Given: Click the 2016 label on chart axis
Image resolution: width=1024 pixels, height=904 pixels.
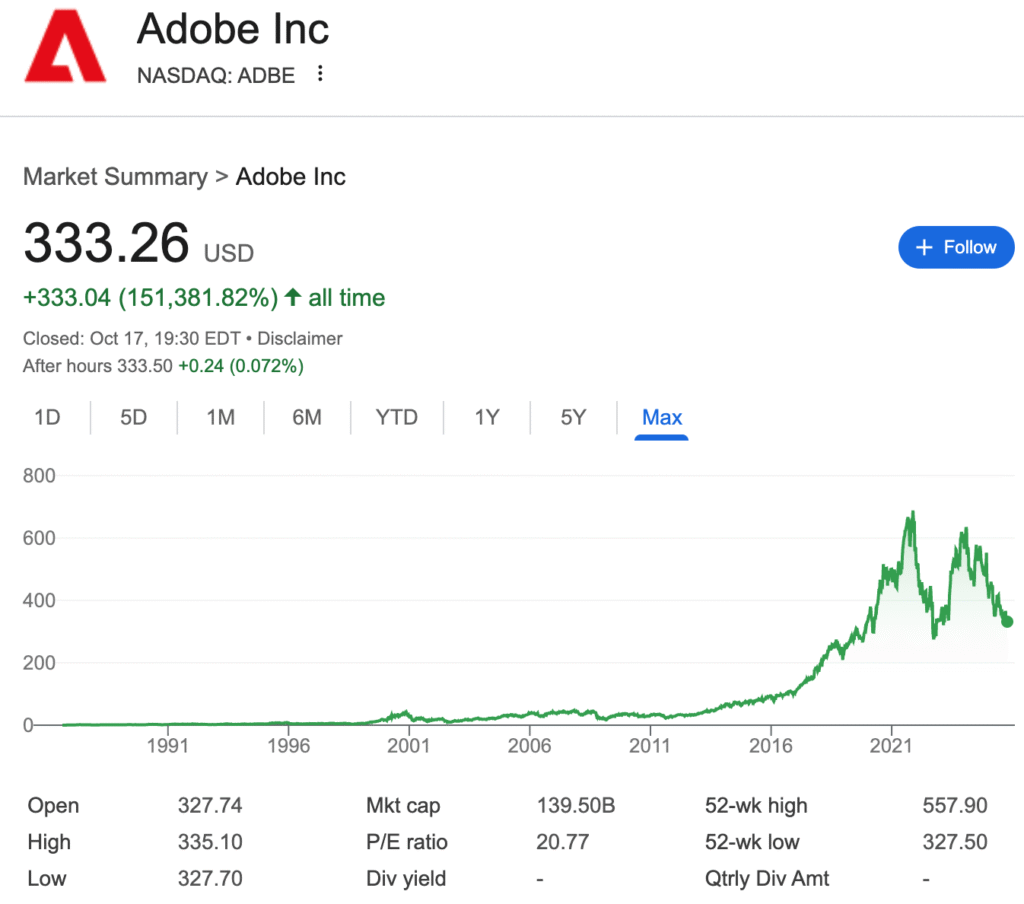Looking at the screenshot, I should [x=771, y=746].
